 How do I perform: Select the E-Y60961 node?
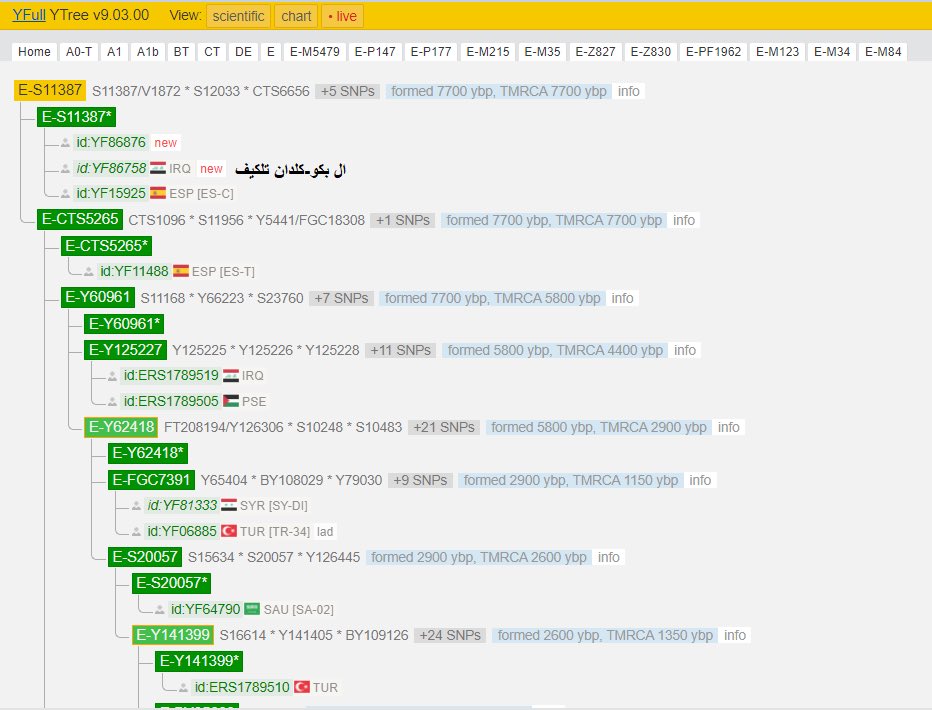(97, 297)
